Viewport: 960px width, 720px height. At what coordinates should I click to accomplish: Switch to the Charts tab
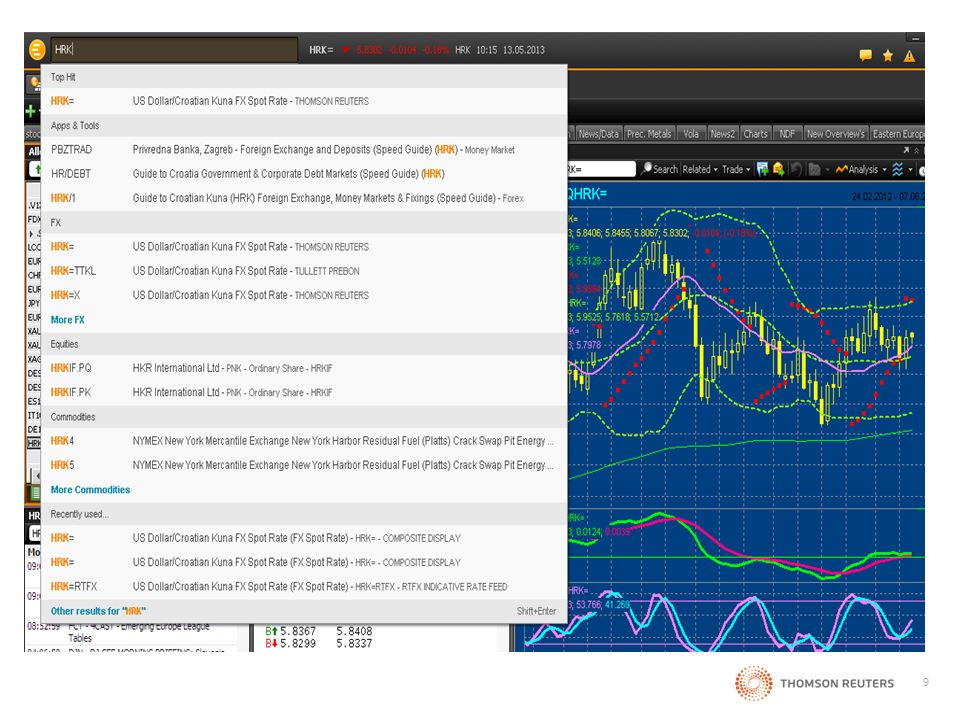pyautogui.click(x=755, y=133)
